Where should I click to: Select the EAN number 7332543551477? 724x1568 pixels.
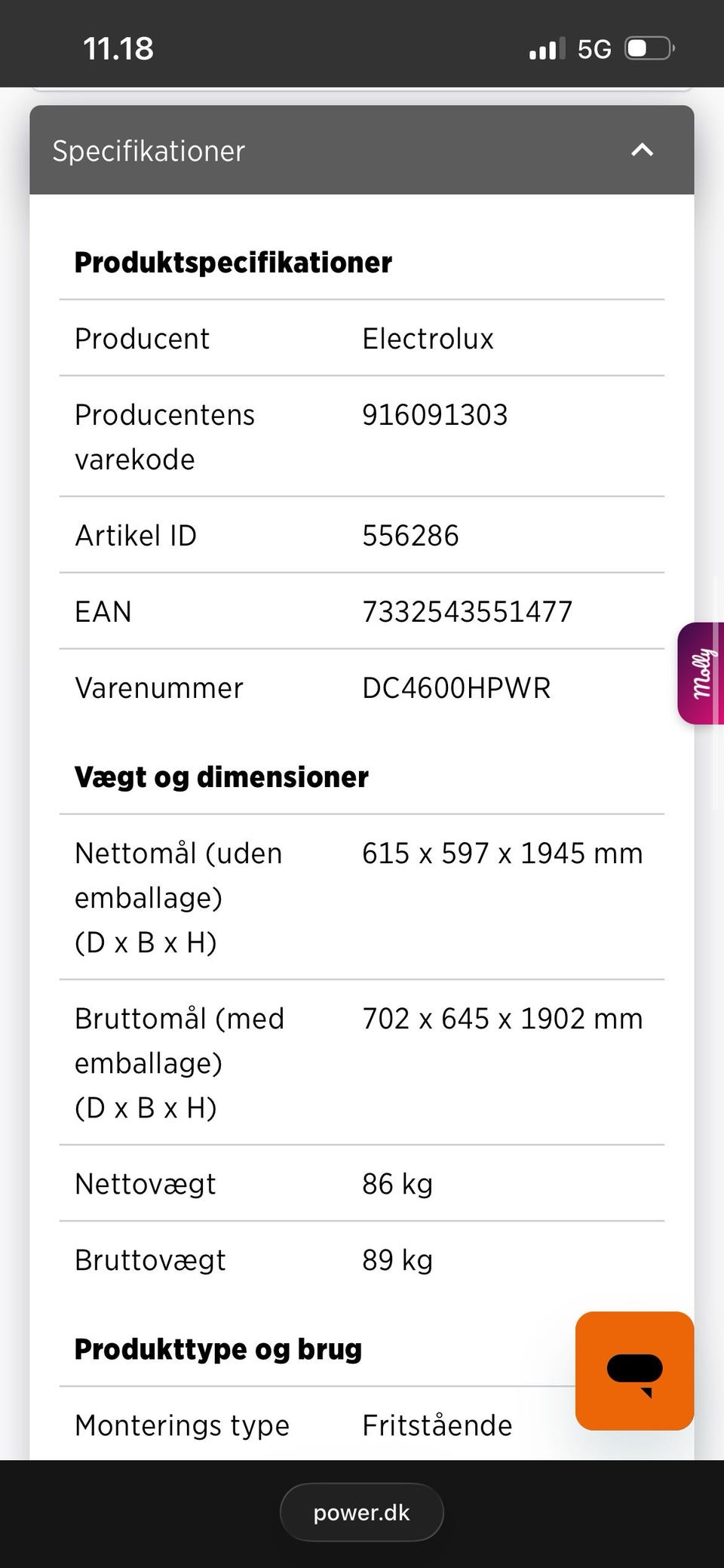pos(468,611)
